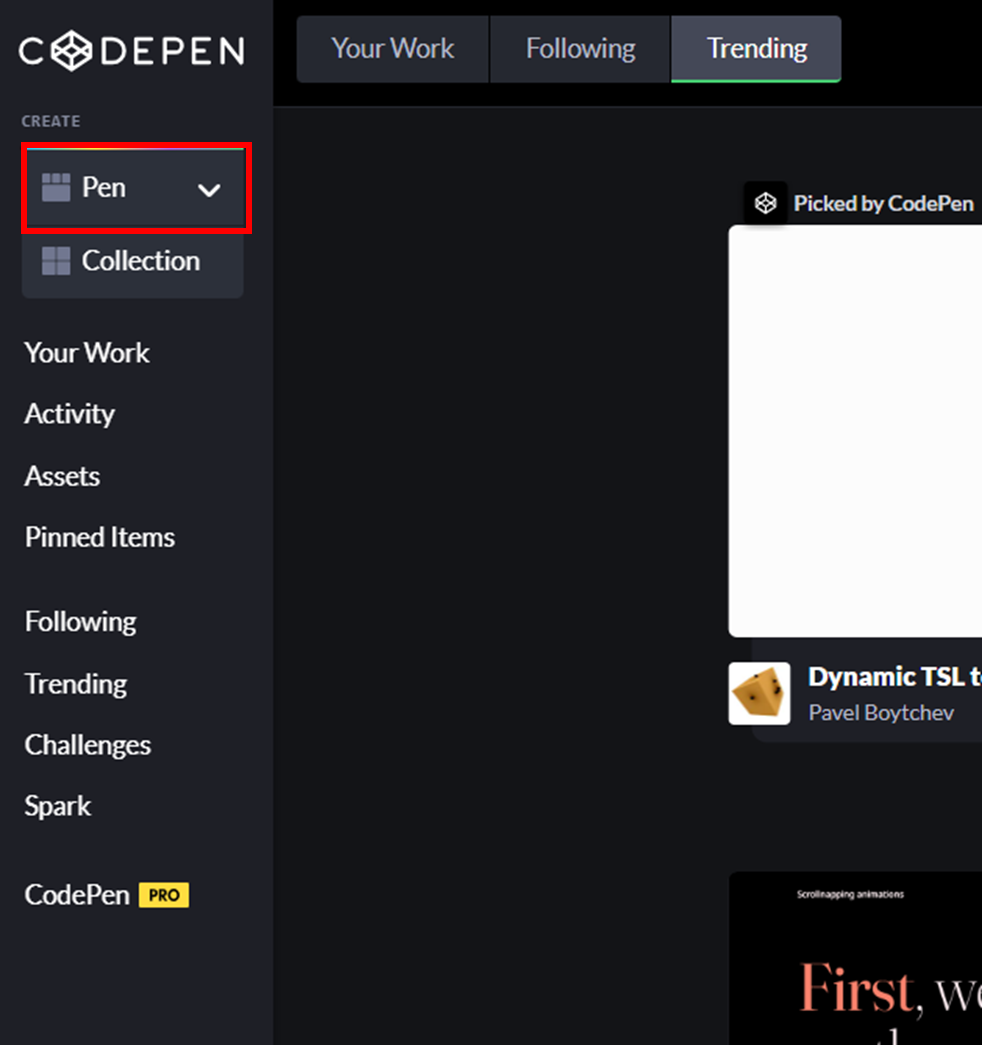Select the Trending tab
This screenshot has height=1045, width=982.
pyautogui.click(x=756, y=49)
